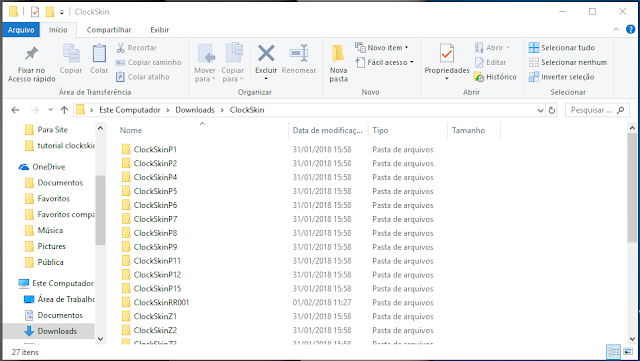Open the Abrir dropdown in the ribbon
The height and width of the screenshot is (361, 640).
492,48
